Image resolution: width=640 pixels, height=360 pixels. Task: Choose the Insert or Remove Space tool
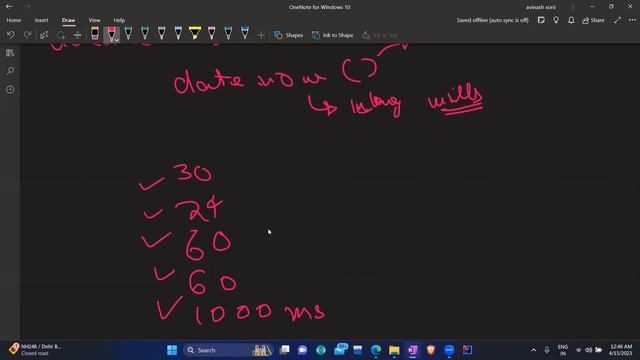78,35
